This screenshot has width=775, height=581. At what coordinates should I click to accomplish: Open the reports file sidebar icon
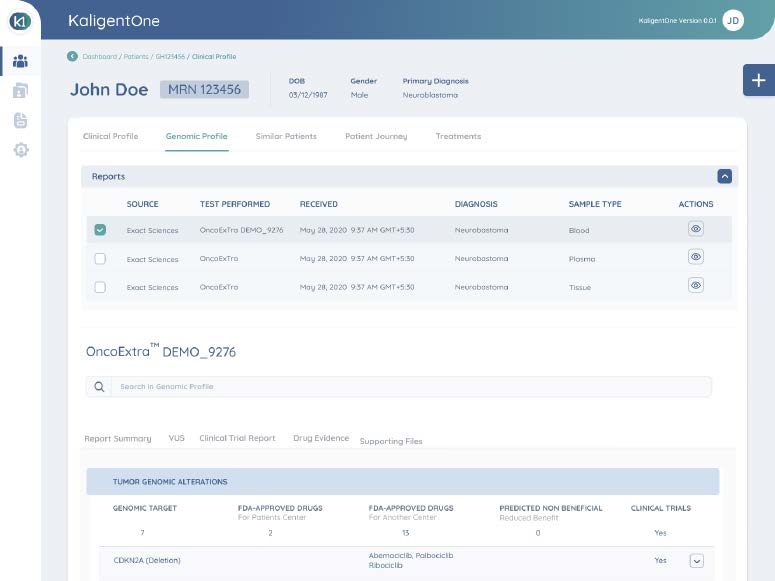(20, 120)
